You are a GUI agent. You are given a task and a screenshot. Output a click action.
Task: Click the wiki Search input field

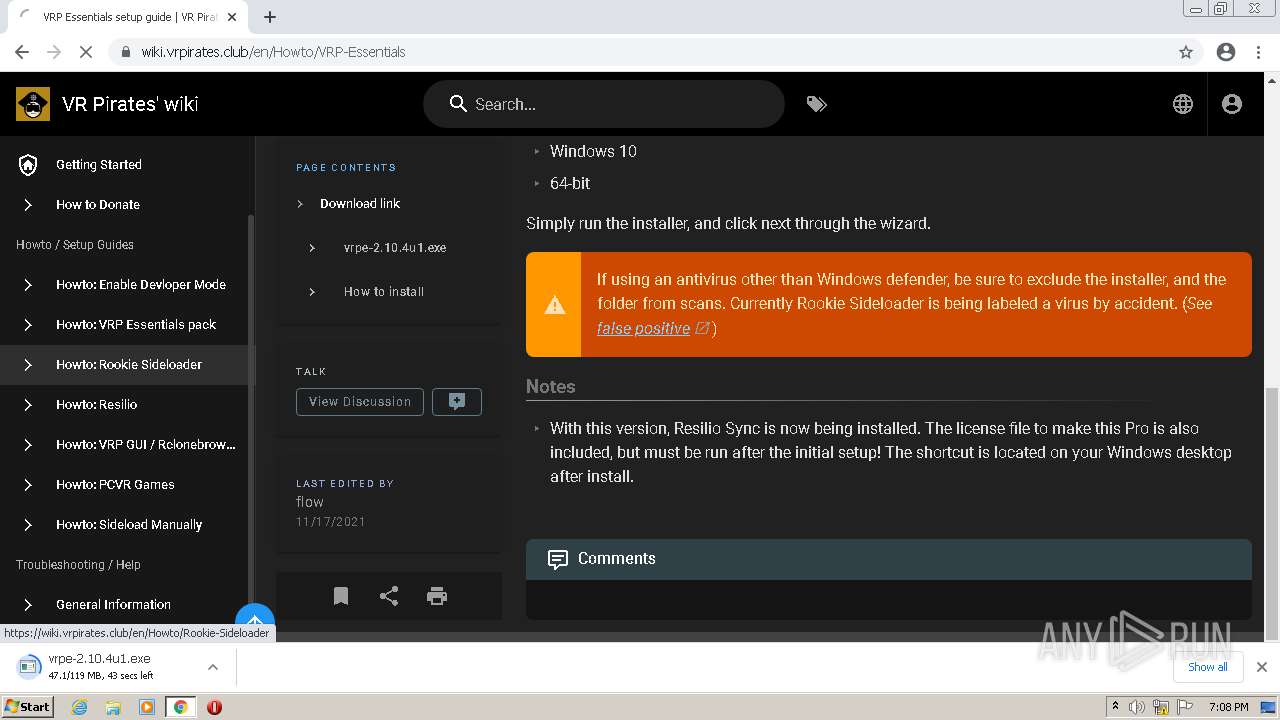(x=604, y=104)
